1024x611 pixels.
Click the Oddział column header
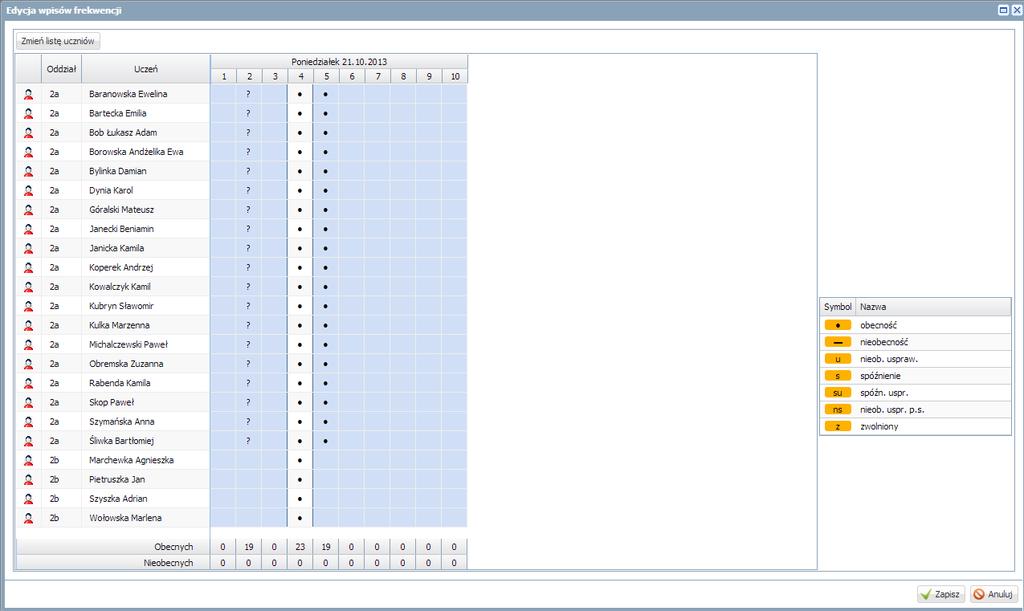[61, 69]
